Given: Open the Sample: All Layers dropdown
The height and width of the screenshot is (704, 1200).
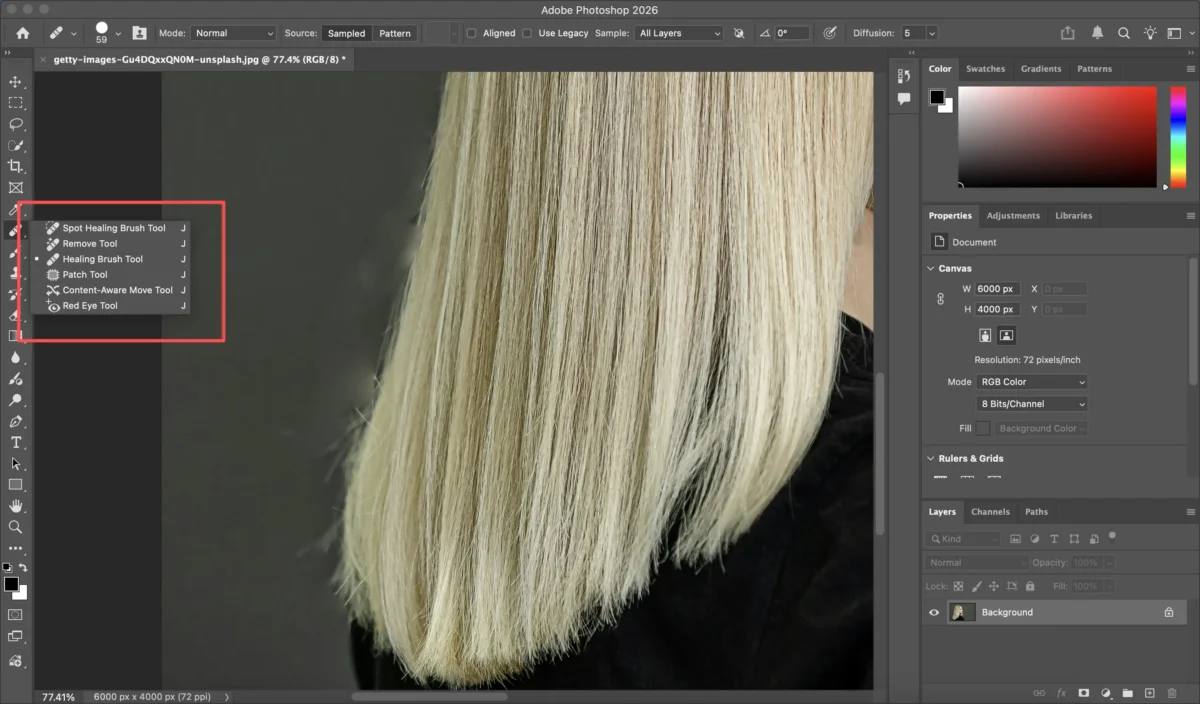Looking at the screenshot, I should pos(679,32).
